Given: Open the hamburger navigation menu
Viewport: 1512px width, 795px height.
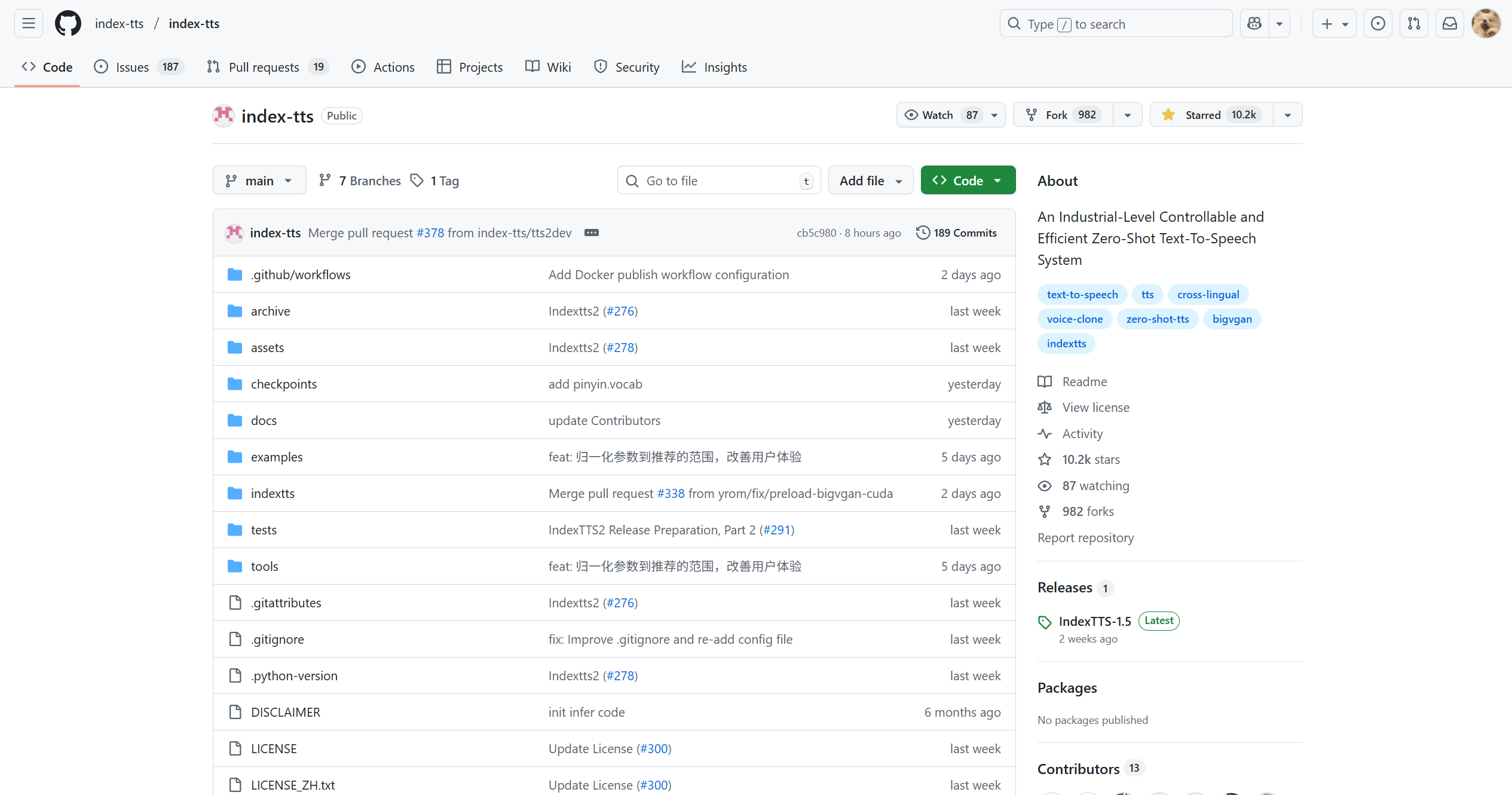Looking at the screenshot, I should click(x=28, y=24).
